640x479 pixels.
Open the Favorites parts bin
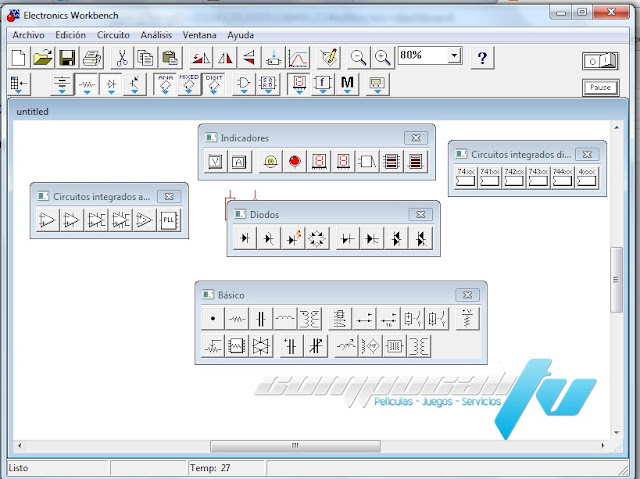[19, 84]
